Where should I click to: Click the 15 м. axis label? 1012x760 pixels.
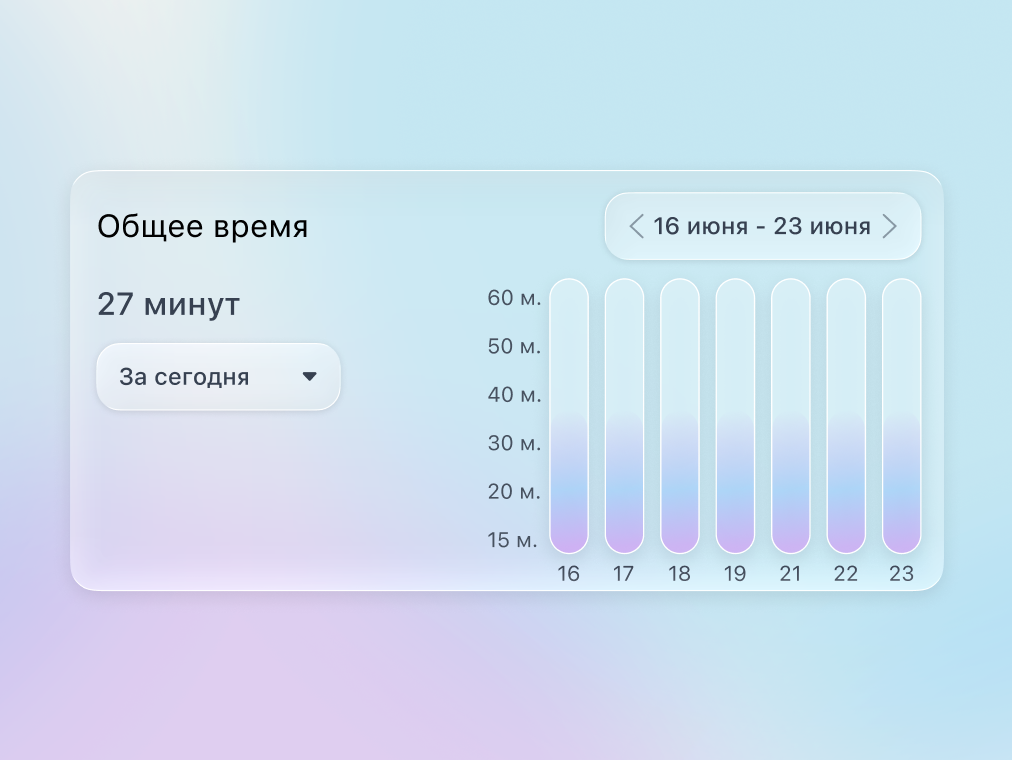tap(512, 540)
